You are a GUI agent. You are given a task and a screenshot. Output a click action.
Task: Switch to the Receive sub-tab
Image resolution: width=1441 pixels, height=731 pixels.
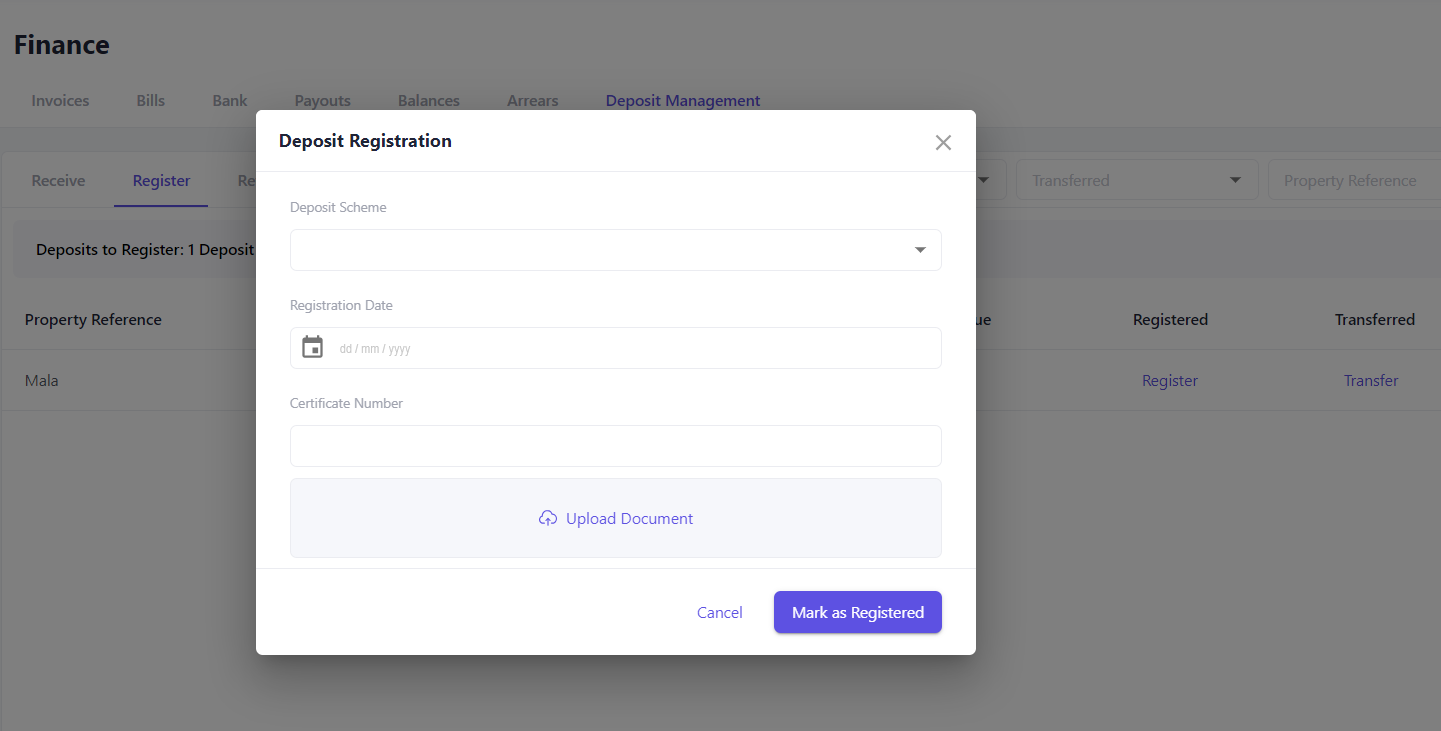click(57, 180)
